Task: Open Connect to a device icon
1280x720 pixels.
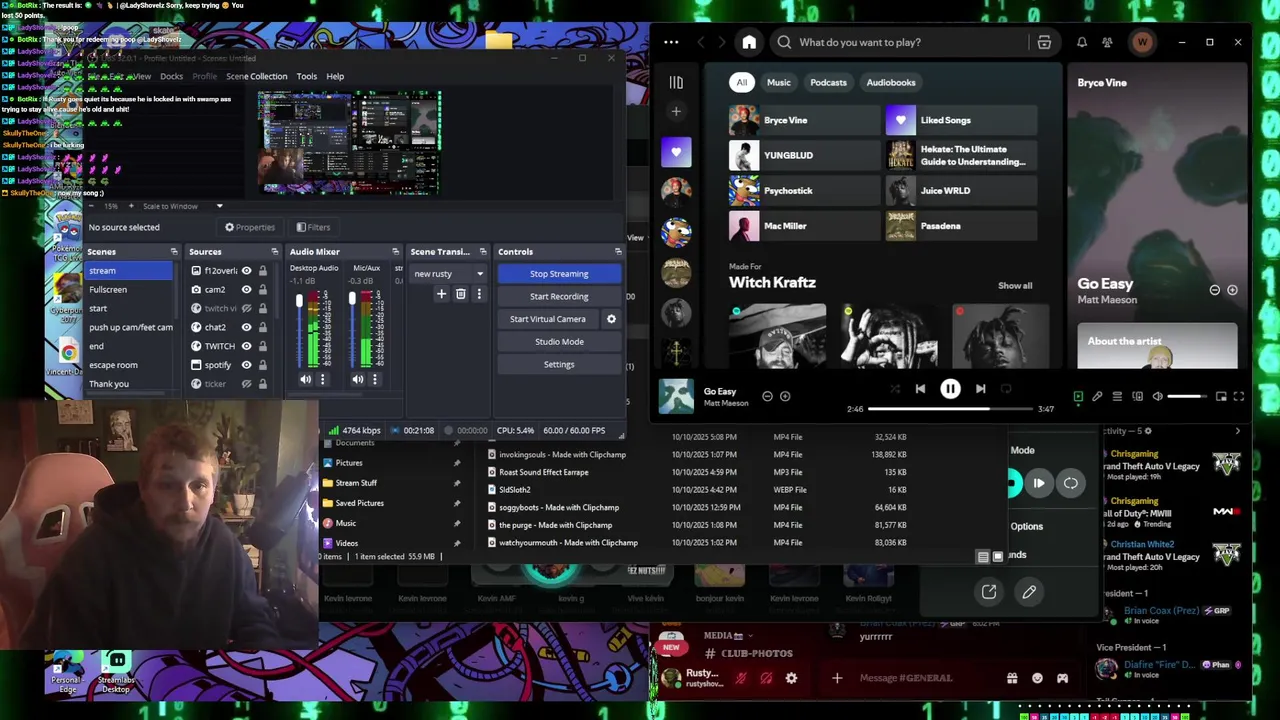Action: click(x=1137, y=397)
